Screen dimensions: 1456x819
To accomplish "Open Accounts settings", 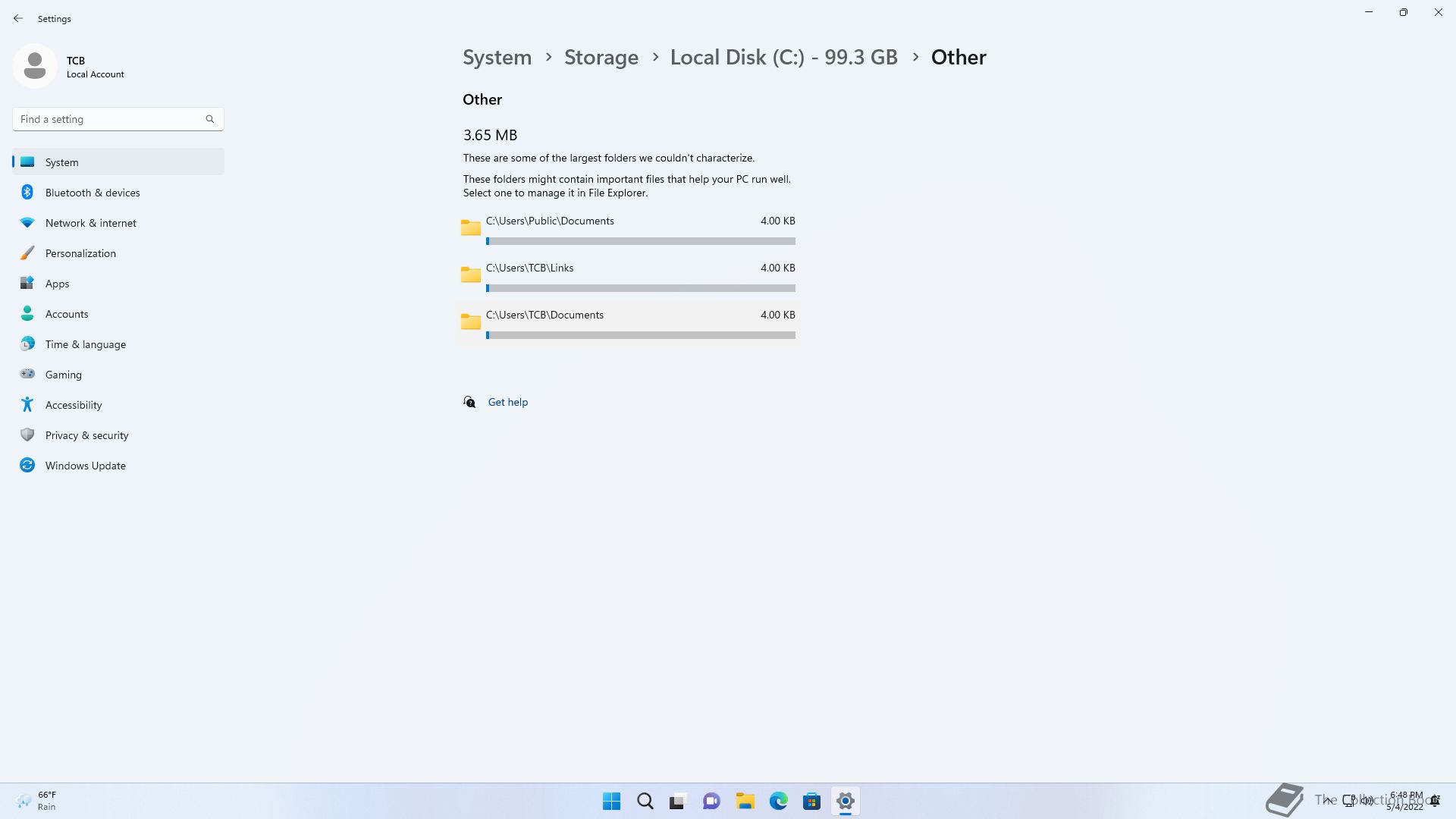I will coord(118,314).
